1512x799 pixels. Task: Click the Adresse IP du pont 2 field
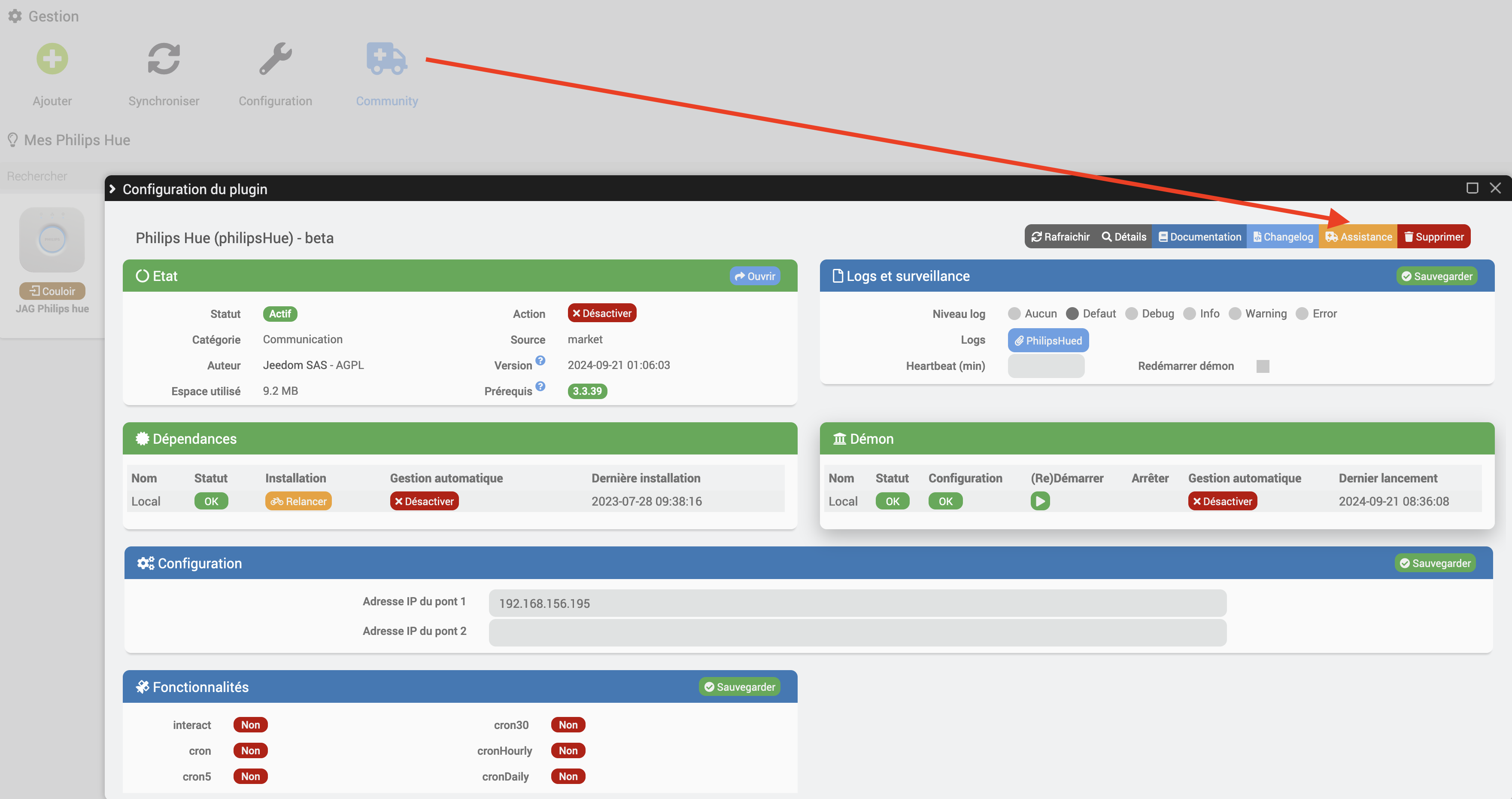click(857, 633)
